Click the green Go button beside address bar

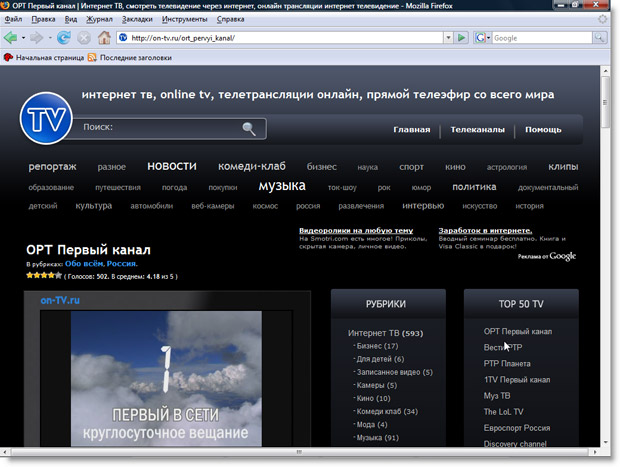point(461,38)
